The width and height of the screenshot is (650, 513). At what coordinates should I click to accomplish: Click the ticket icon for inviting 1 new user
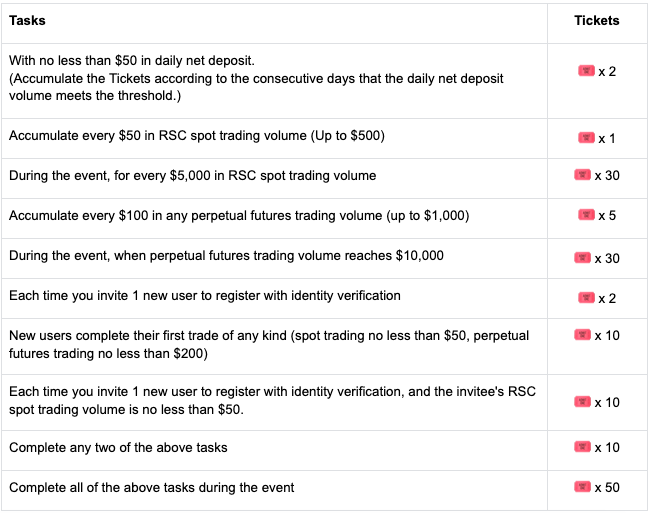[586, 297]
